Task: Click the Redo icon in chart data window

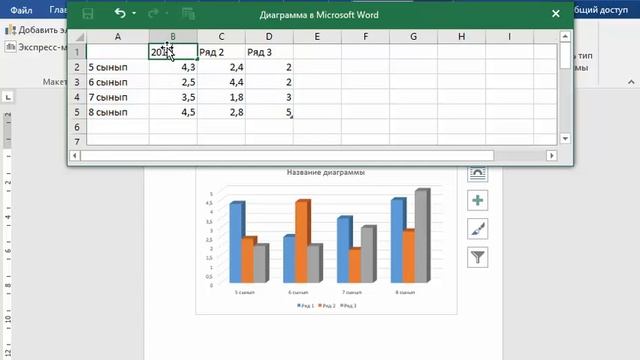Action: pyautogui.click(x=153, y=13)
